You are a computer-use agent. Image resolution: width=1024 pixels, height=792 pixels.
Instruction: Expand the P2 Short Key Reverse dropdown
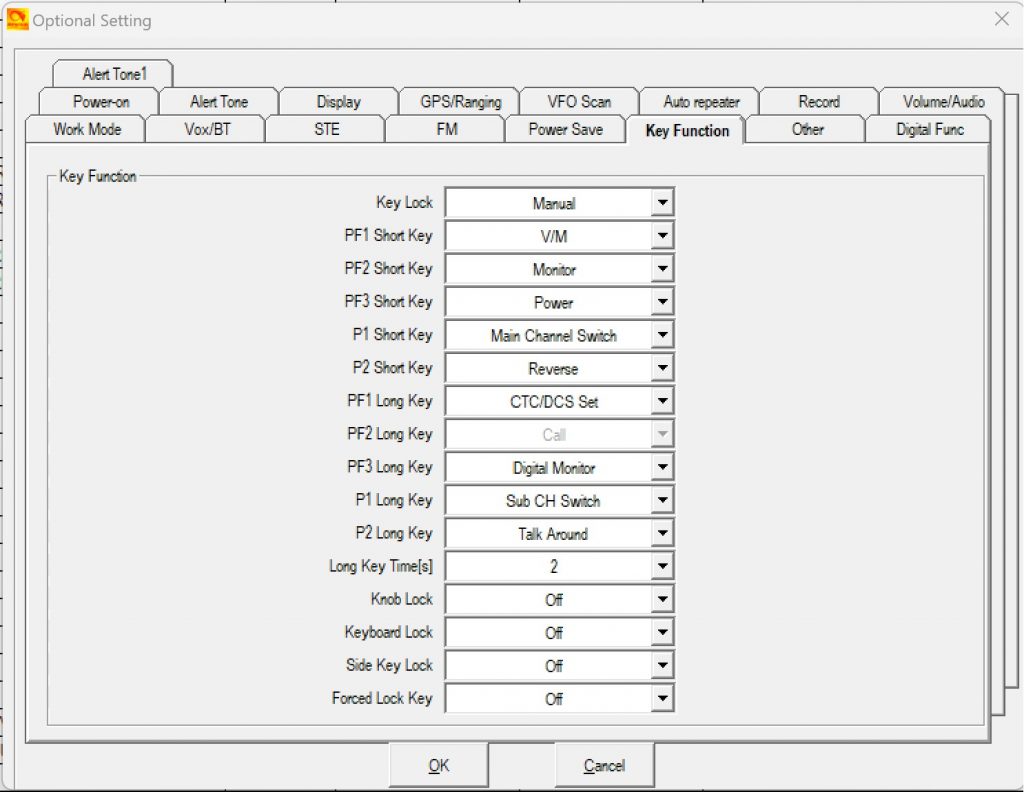(x=661, y=368)
